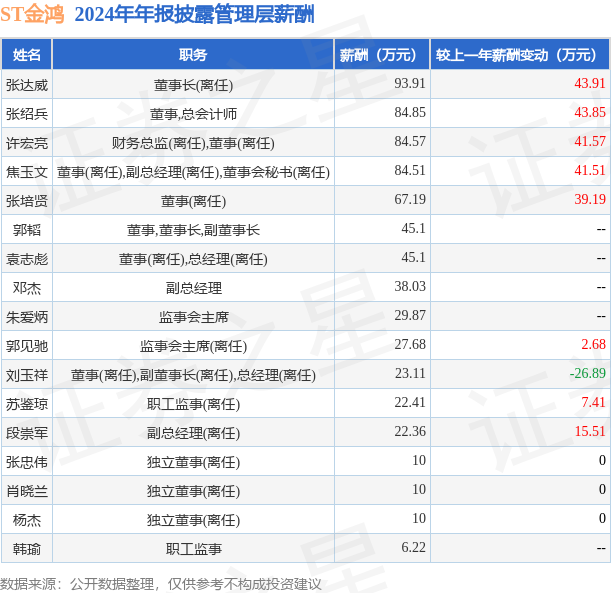611x593 pixels.
Task: Click the name cell '张忠伟'
Action: [26, 462]
